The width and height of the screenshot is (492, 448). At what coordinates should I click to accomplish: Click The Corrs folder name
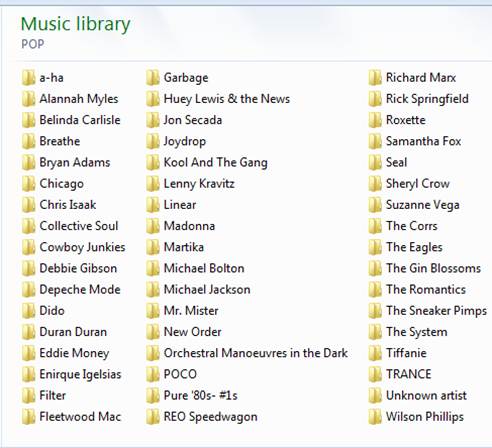412,226
